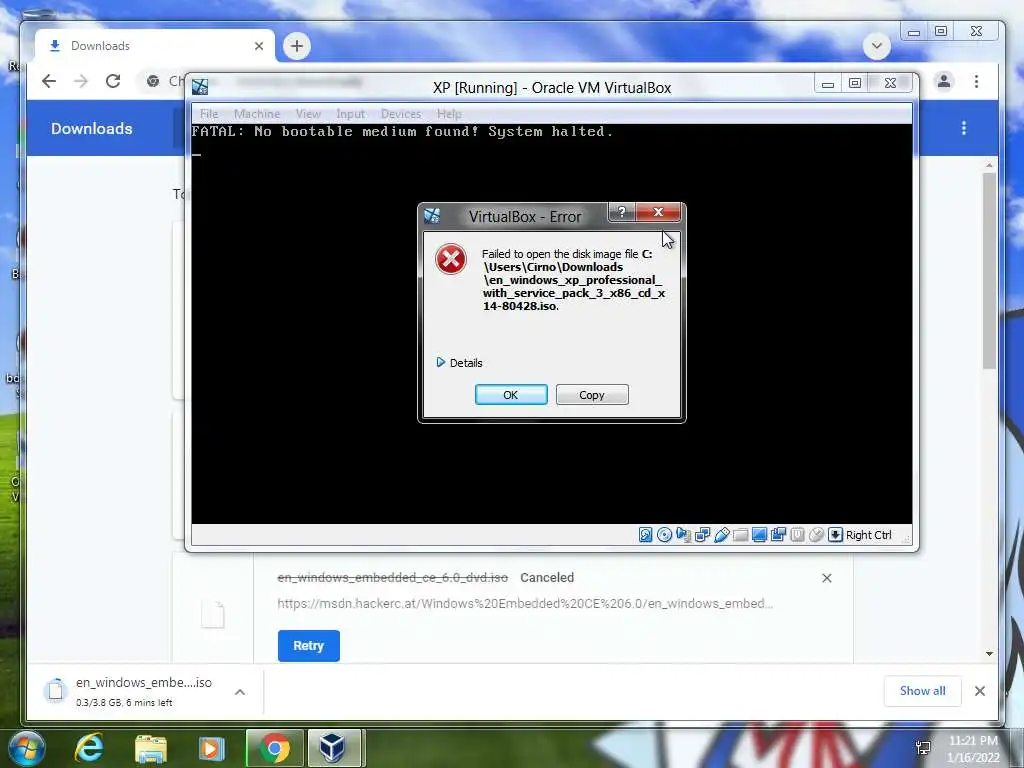Reload the Chrome page
Screen dimensions: 1024x768
coord(113,81)
